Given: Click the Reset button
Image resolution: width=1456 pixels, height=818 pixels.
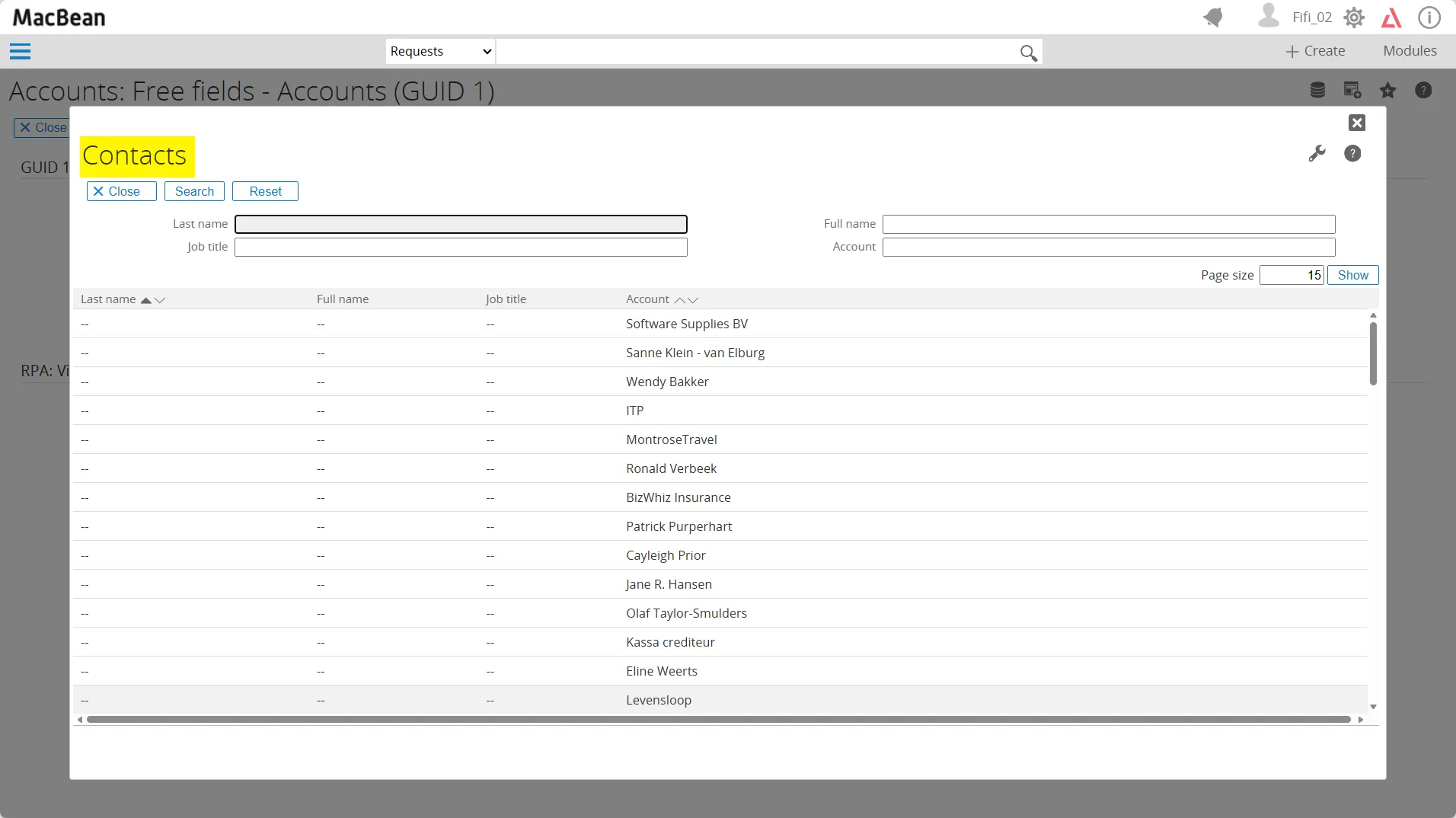Looking at the screenshot, I should pos(265,191).
